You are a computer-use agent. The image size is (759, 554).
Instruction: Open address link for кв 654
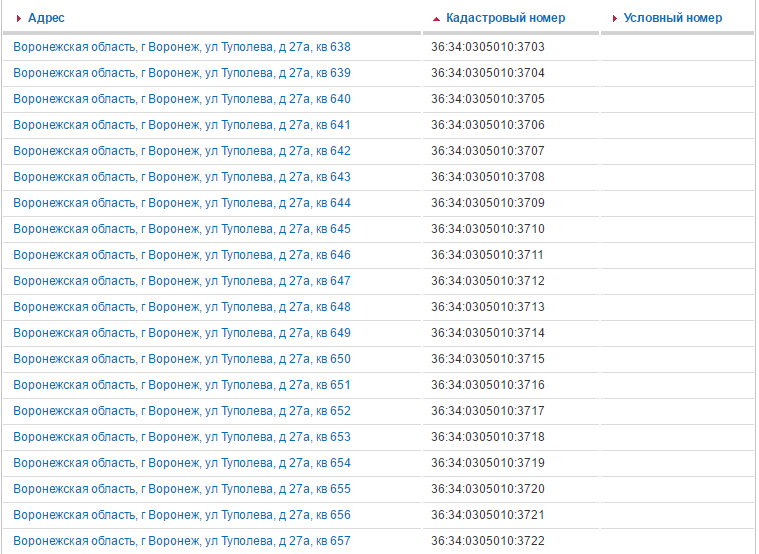point(182,463)
